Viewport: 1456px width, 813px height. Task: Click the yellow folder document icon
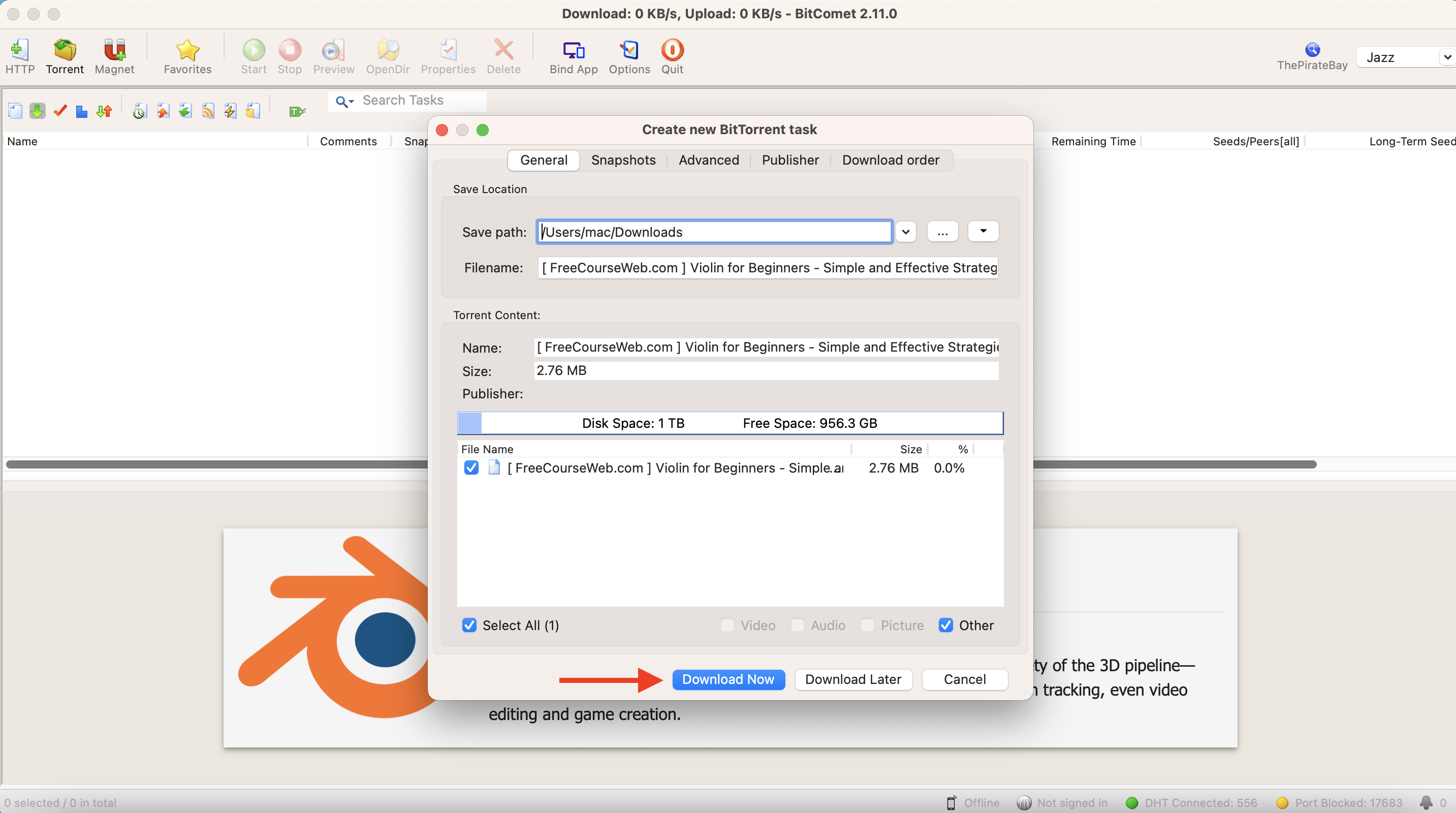(x=252, y=111)
